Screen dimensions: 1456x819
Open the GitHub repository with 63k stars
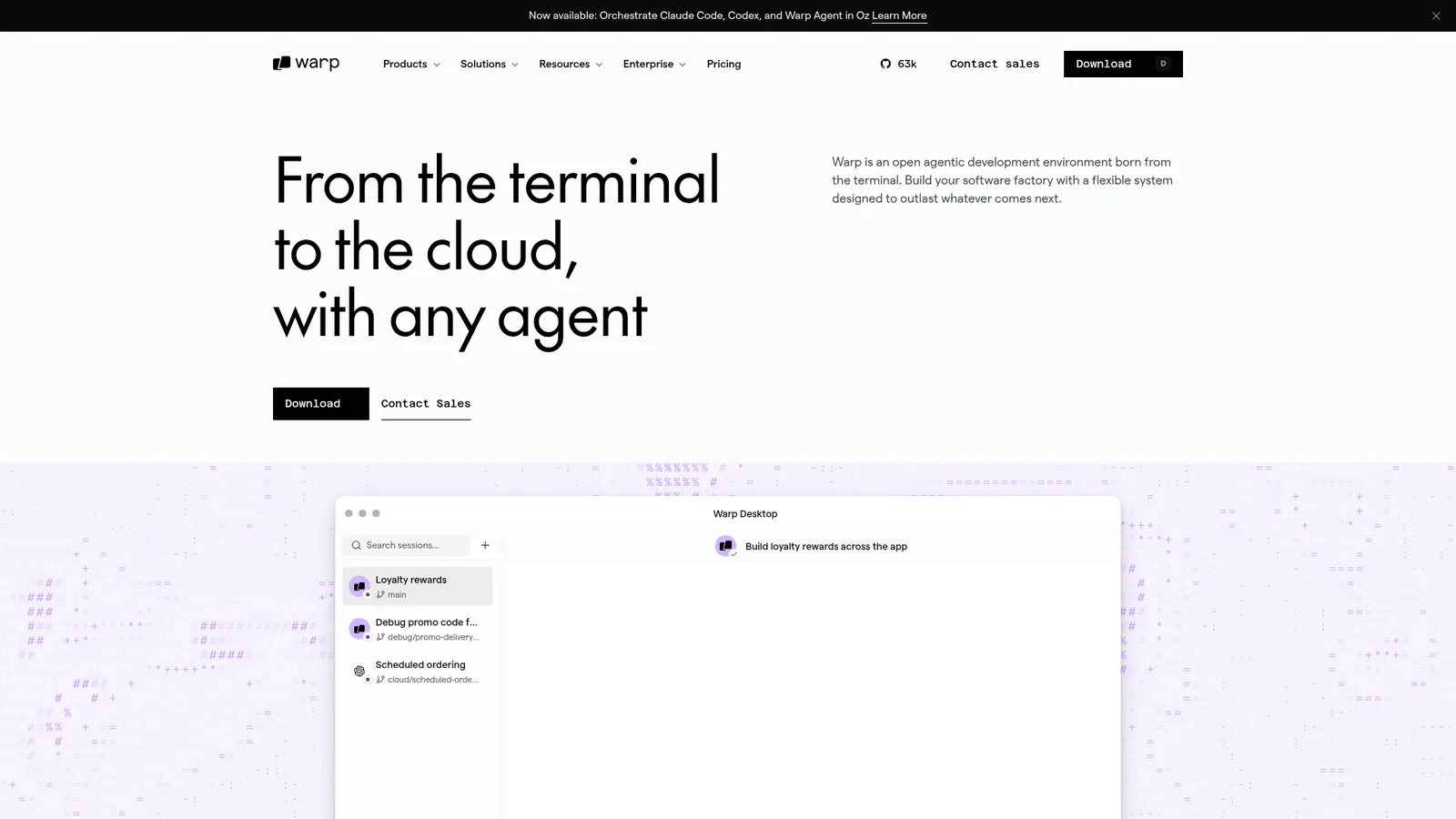pyautogui.click(x=898, y=64)
